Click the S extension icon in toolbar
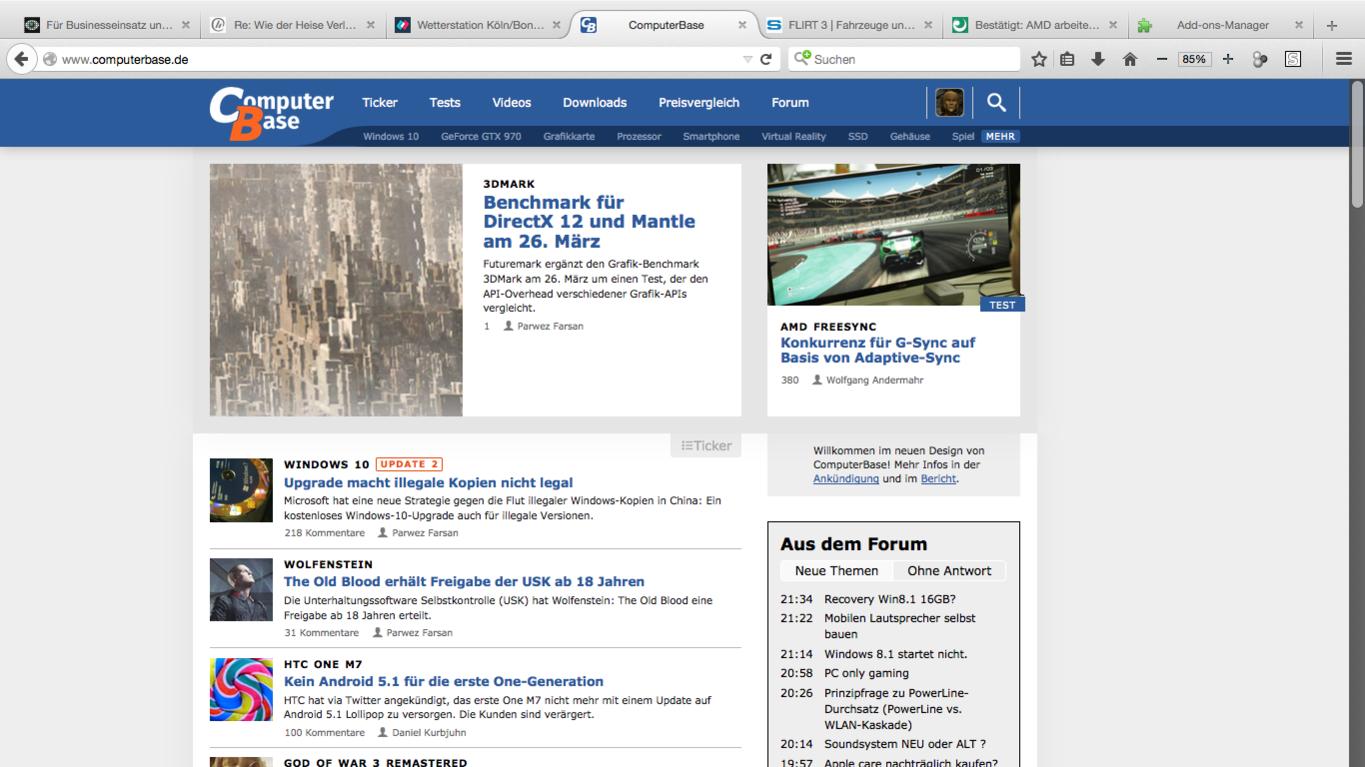The width and height of the screenshot is (1365, 767). 1293,59
